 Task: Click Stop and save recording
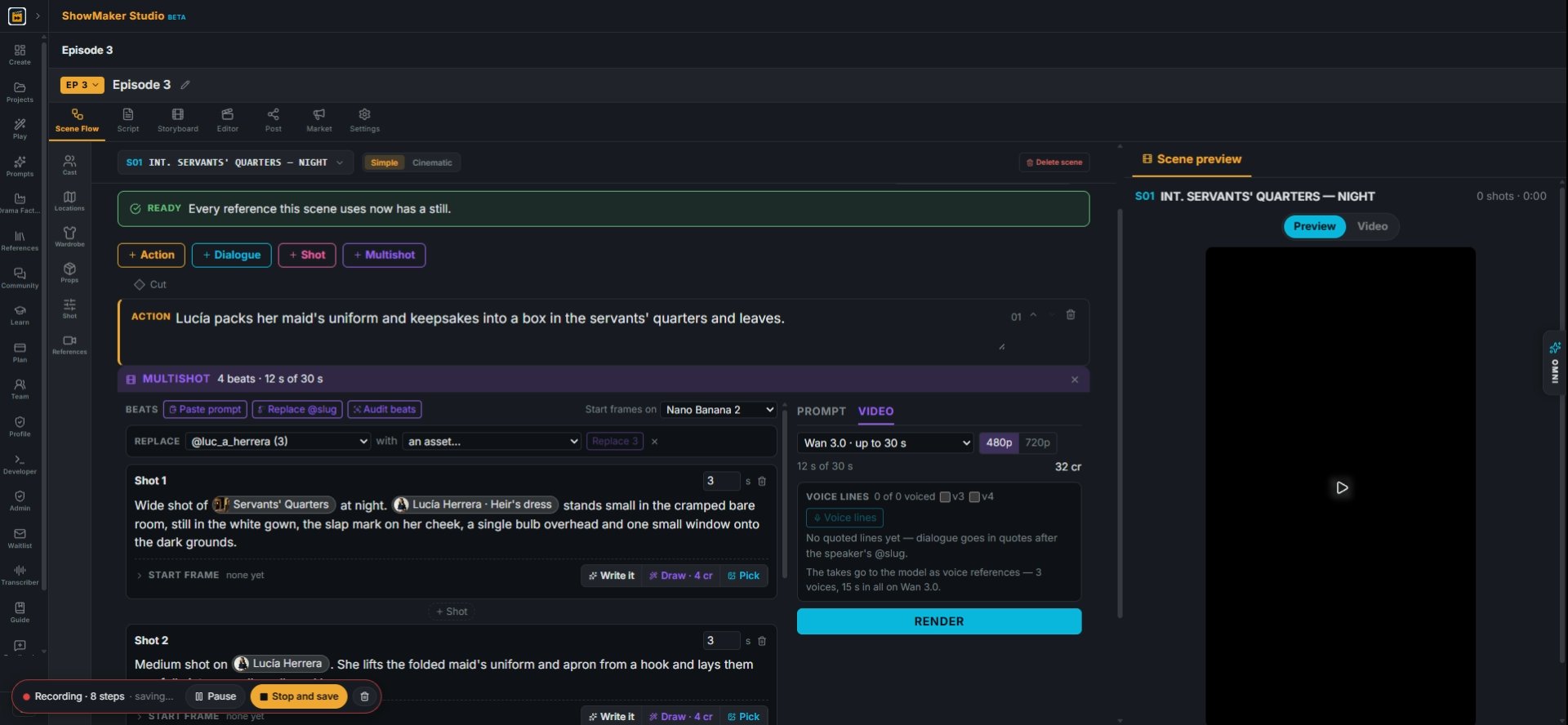coord(299,696)
